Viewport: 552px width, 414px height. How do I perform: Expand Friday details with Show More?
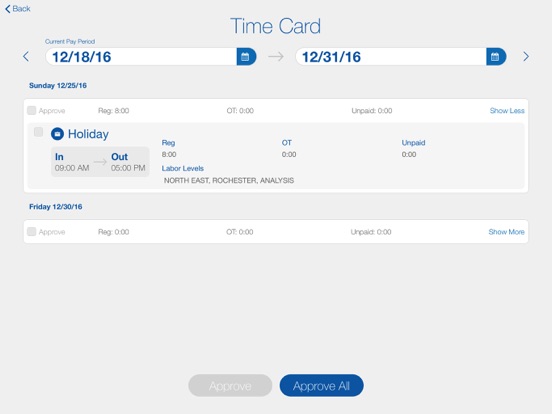(506, 232)
